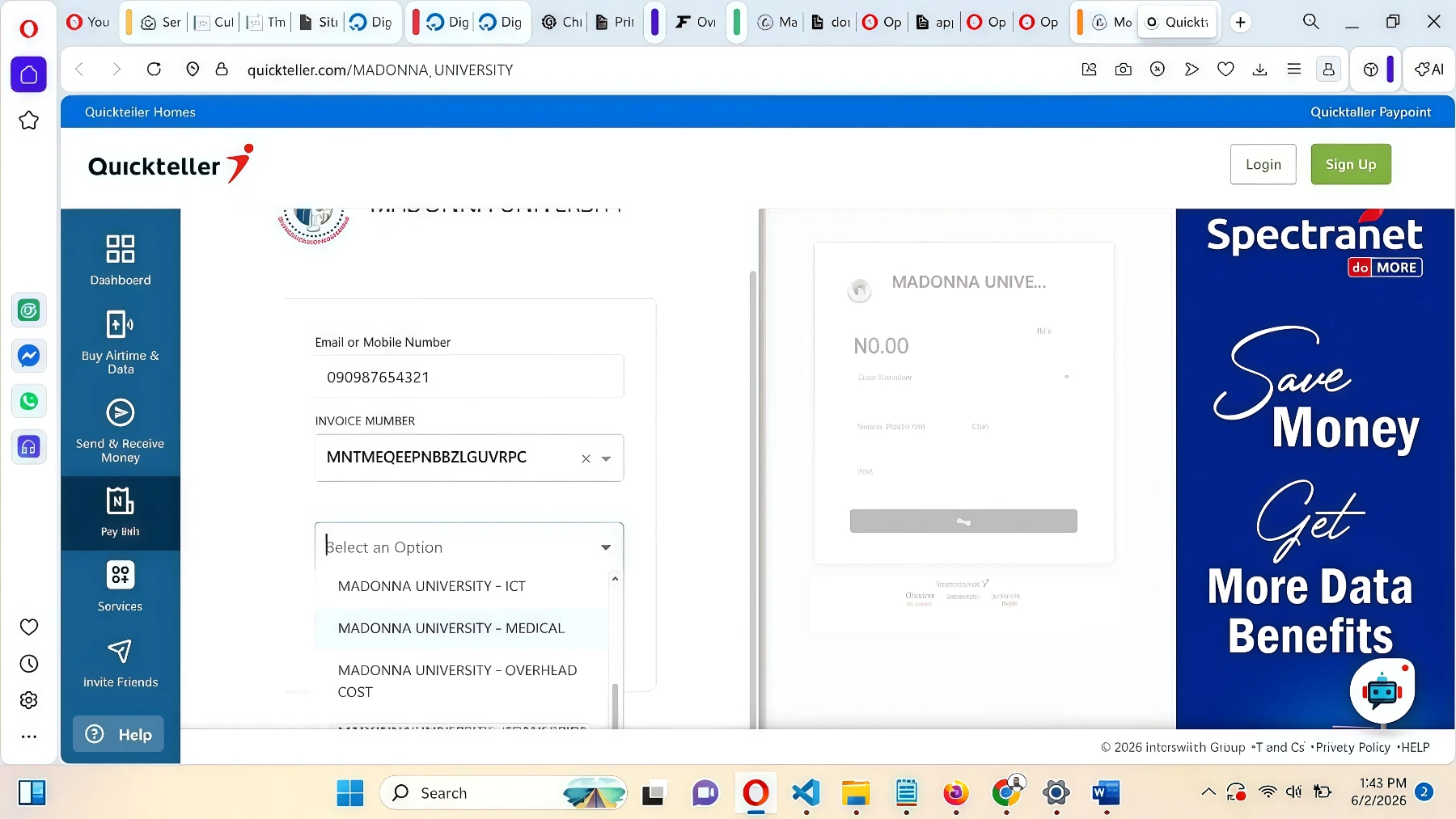Click the Sign Up button
This screenshot has height=819, width=1456.
[1350, 164]
